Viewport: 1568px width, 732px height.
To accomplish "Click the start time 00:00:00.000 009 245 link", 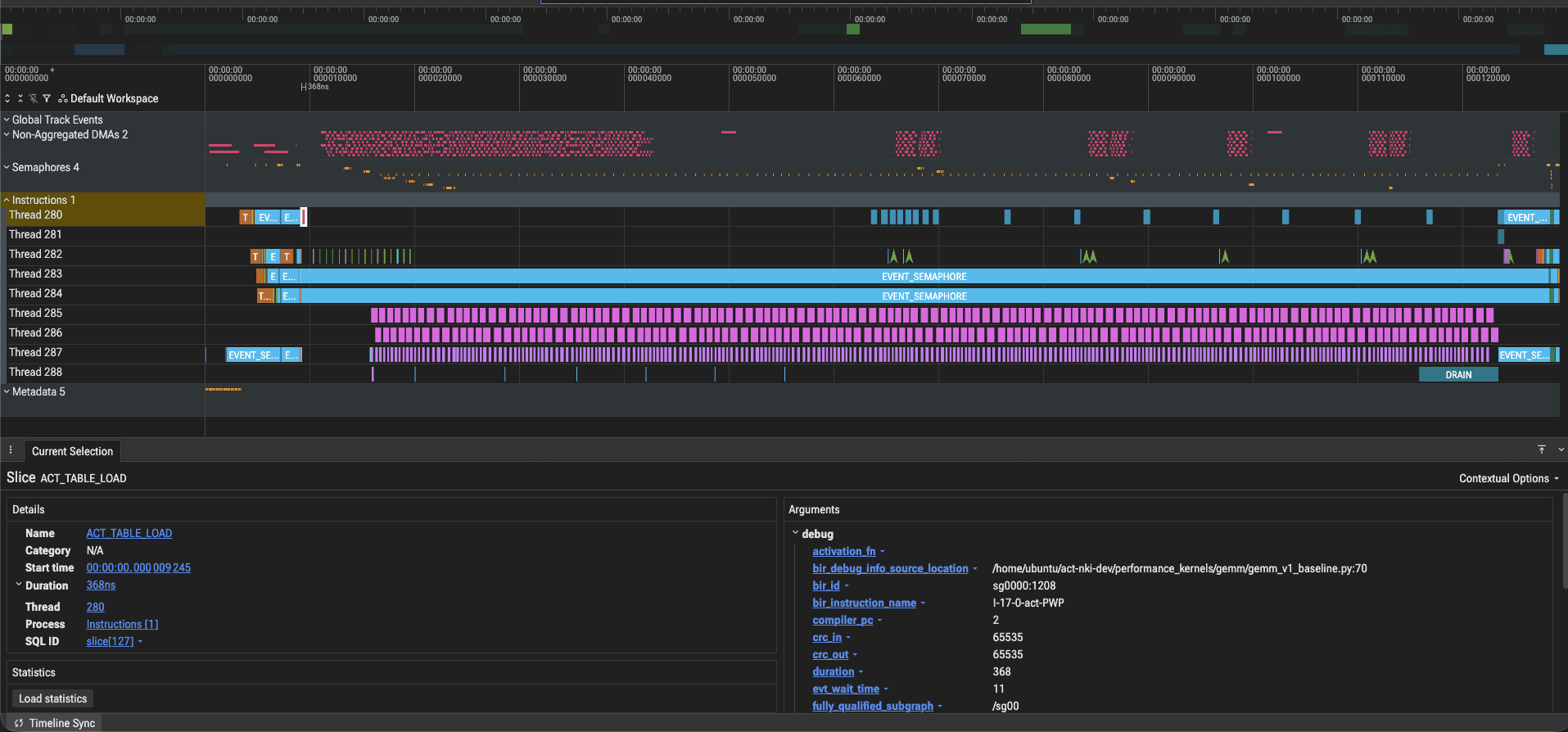I will pyautogui.click(x=138, y=567).
